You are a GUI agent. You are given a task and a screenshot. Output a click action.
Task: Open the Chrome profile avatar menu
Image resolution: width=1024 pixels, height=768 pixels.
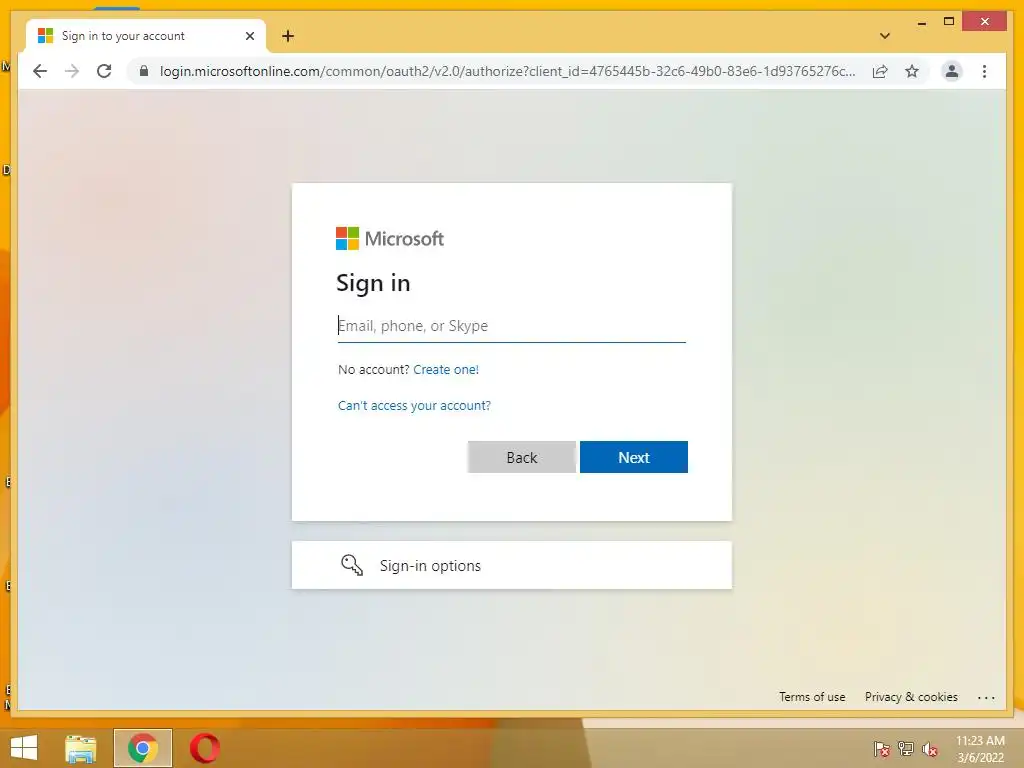pos(952,71)
